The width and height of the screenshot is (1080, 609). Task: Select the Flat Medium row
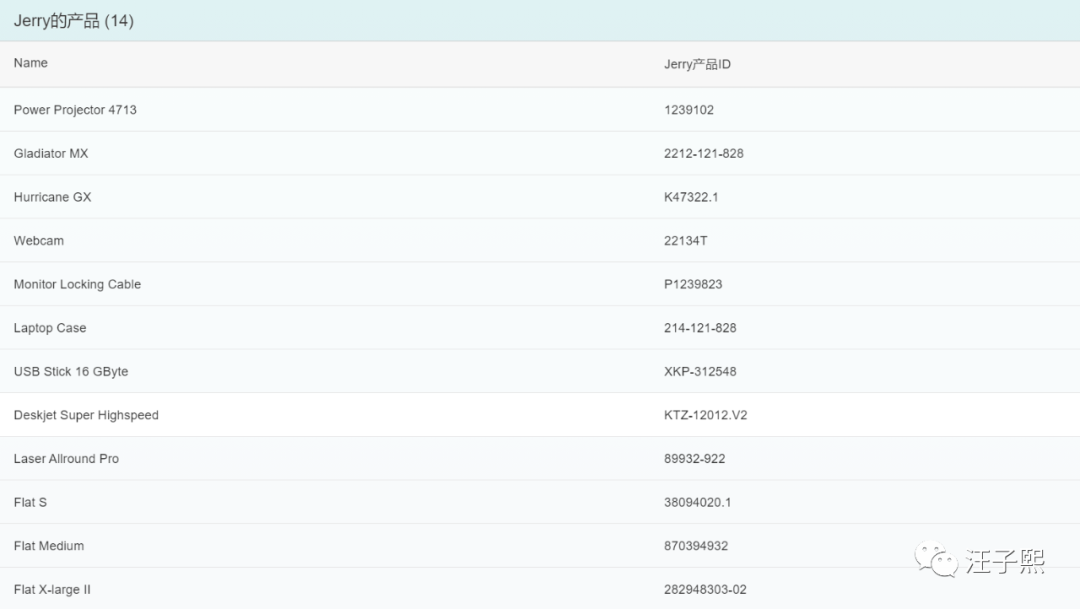click(540, 546)
